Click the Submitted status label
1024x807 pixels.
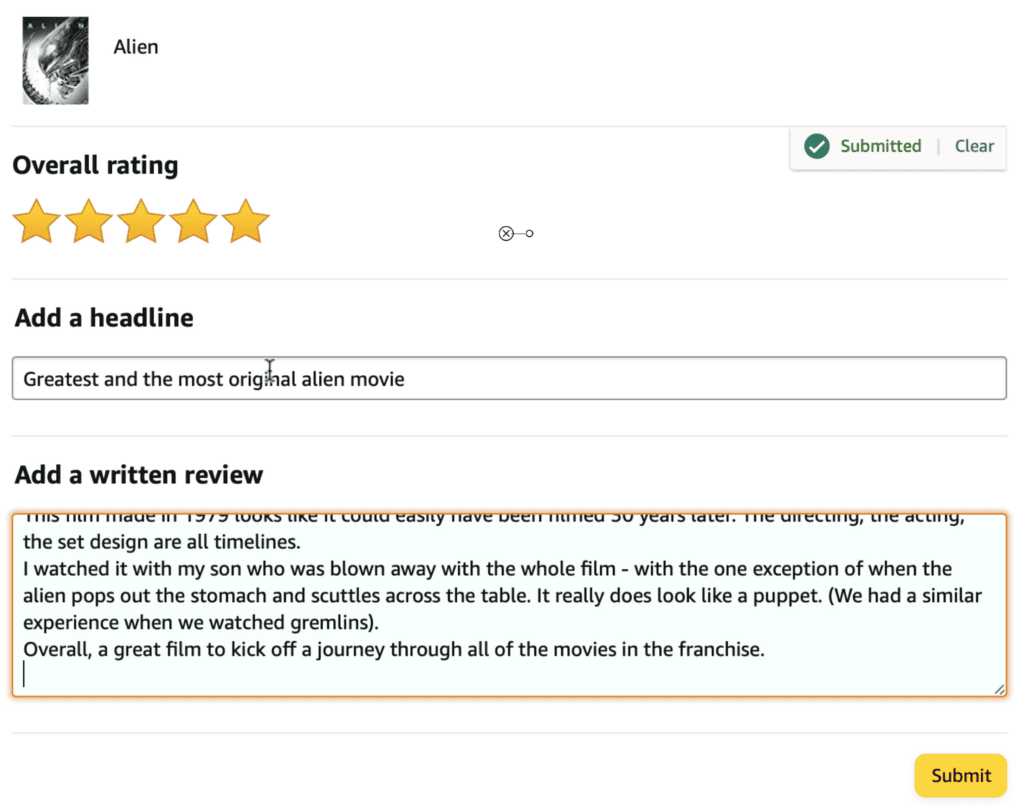pos(880,146)
